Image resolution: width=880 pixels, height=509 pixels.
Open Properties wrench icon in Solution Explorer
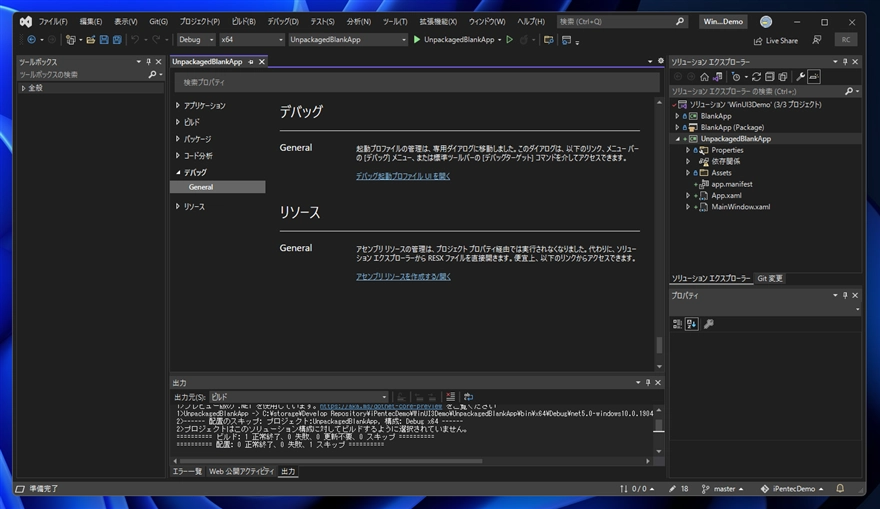(x=801, y=76)
